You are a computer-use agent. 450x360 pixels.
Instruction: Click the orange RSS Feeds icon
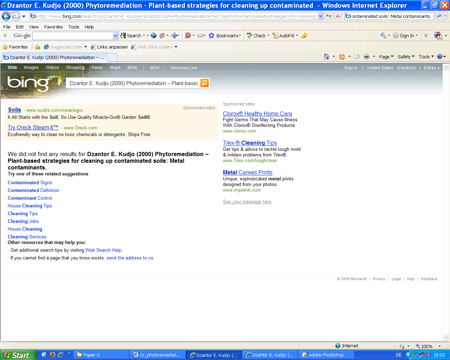(x=342, y=57)
